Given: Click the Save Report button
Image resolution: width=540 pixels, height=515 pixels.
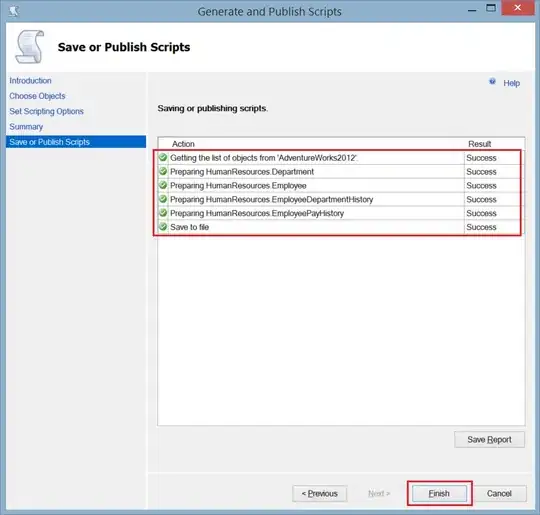Looking at the screenshot, I should point(489,440).
